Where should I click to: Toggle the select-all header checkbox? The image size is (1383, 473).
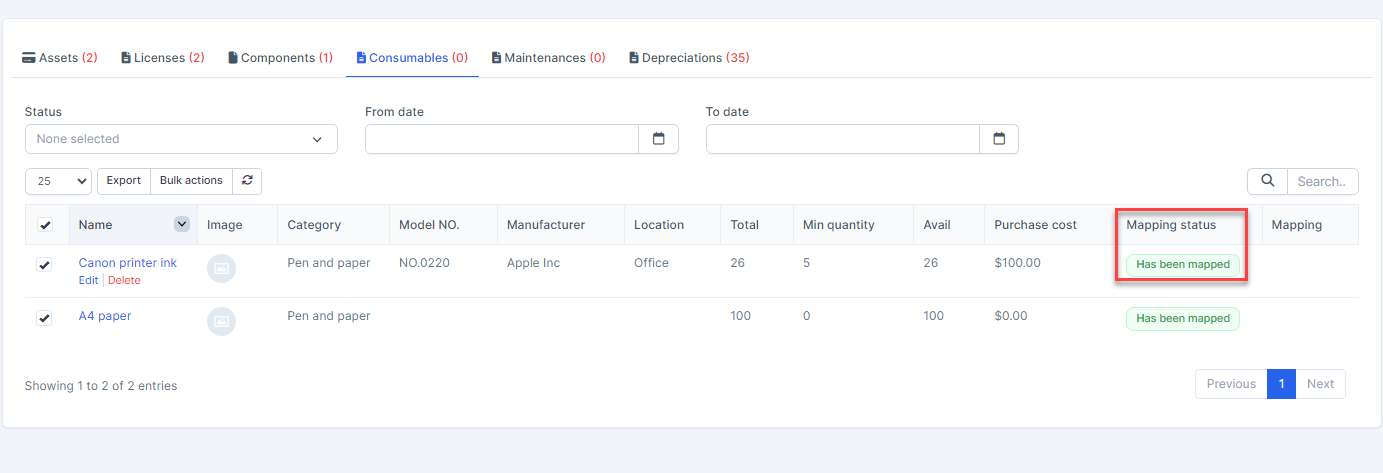(x=45, y=225)
